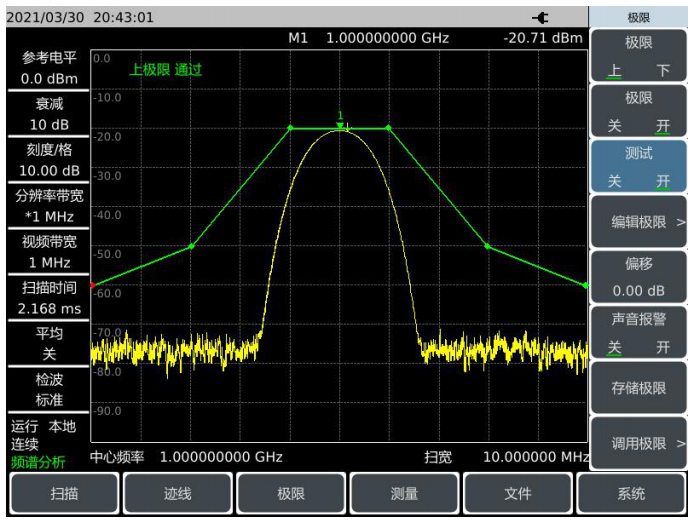Open the 迹线 bottom menu
The image size is (693, 521).
178,493
